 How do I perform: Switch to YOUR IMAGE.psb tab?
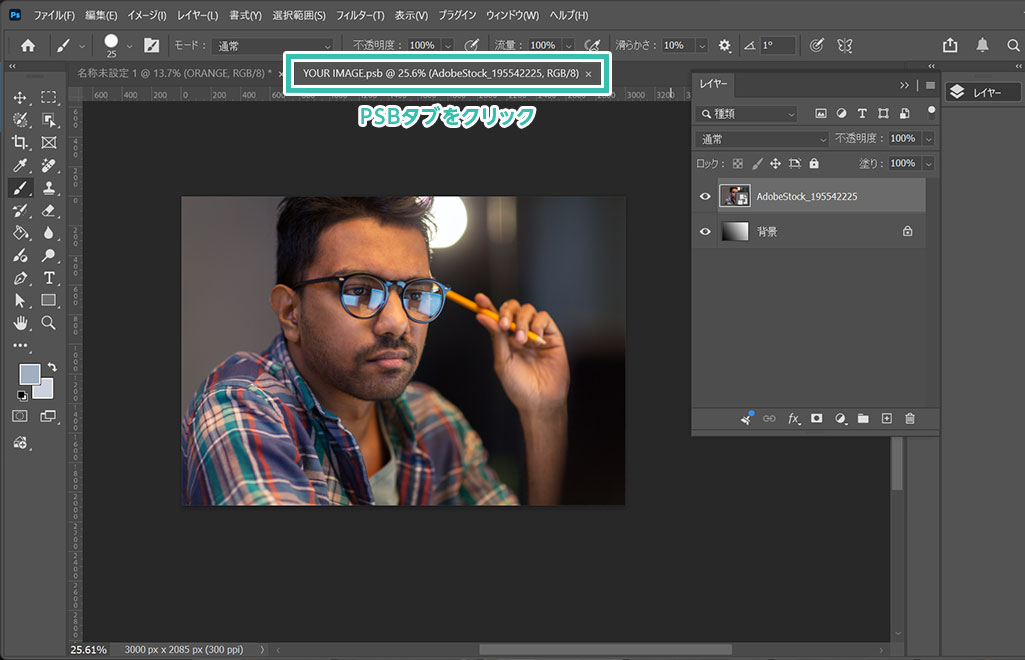(441, 73)
